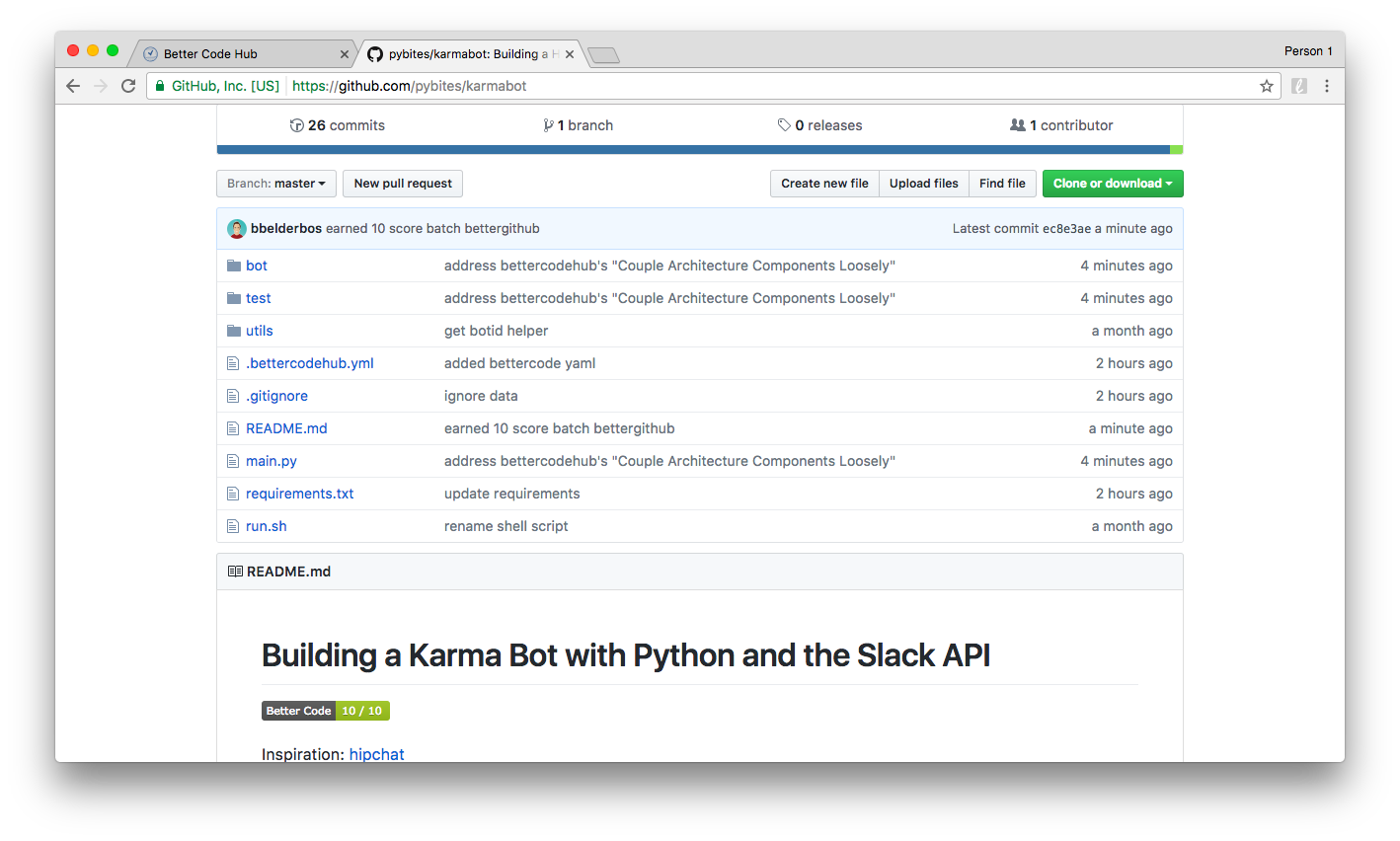
Task: Open main.py file
Action: pyautogui.click(x=272, y=461)
